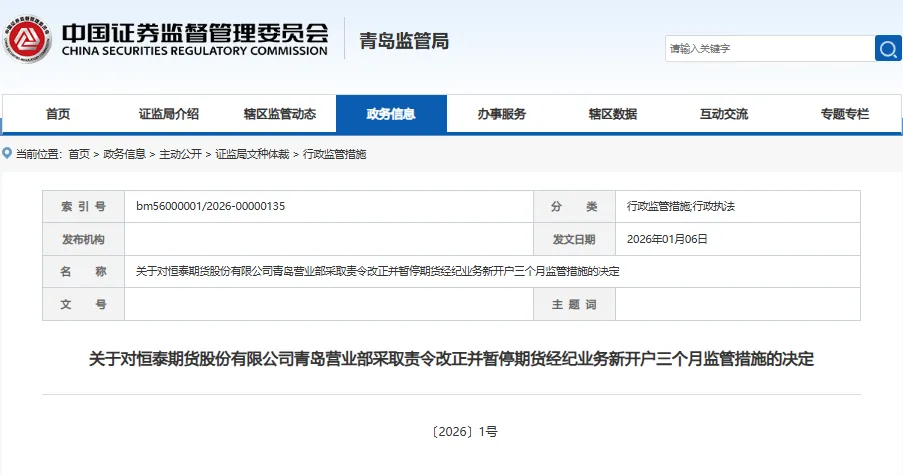
Task: Click the 青岛监管局 header text
Action: click(404, 41)
